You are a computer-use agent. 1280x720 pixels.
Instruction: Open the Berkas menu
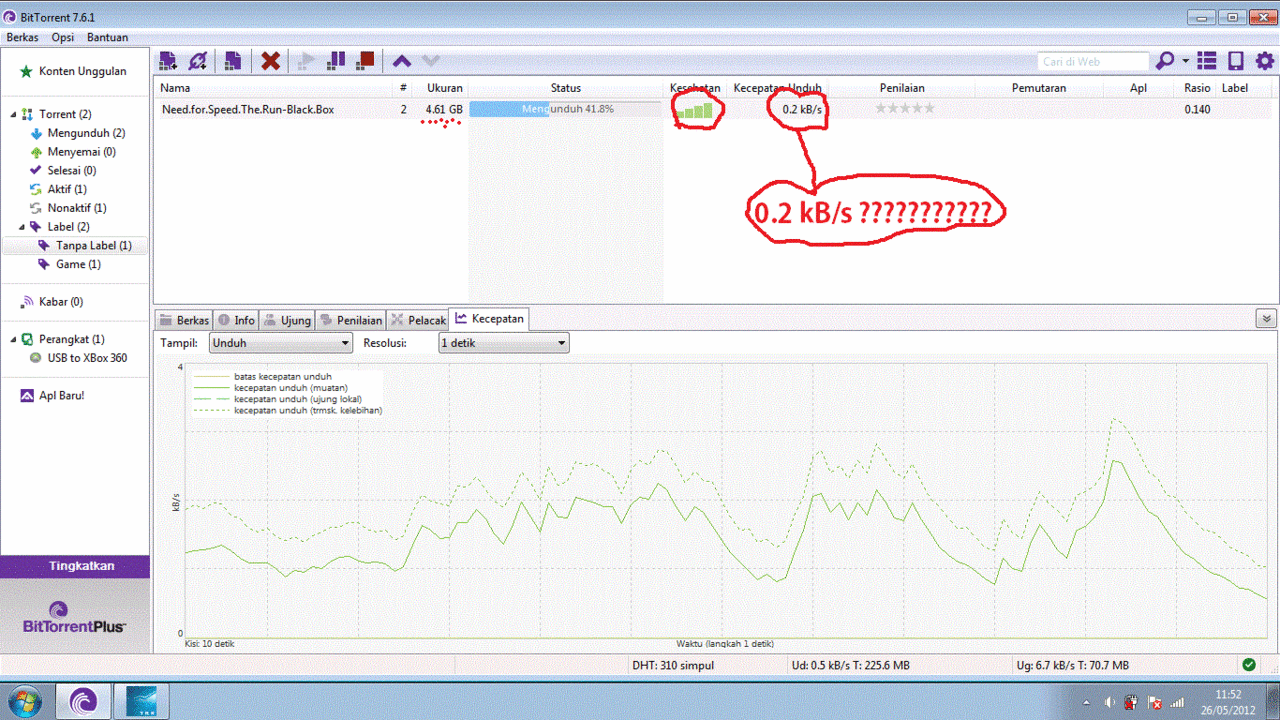pos(22,37)
